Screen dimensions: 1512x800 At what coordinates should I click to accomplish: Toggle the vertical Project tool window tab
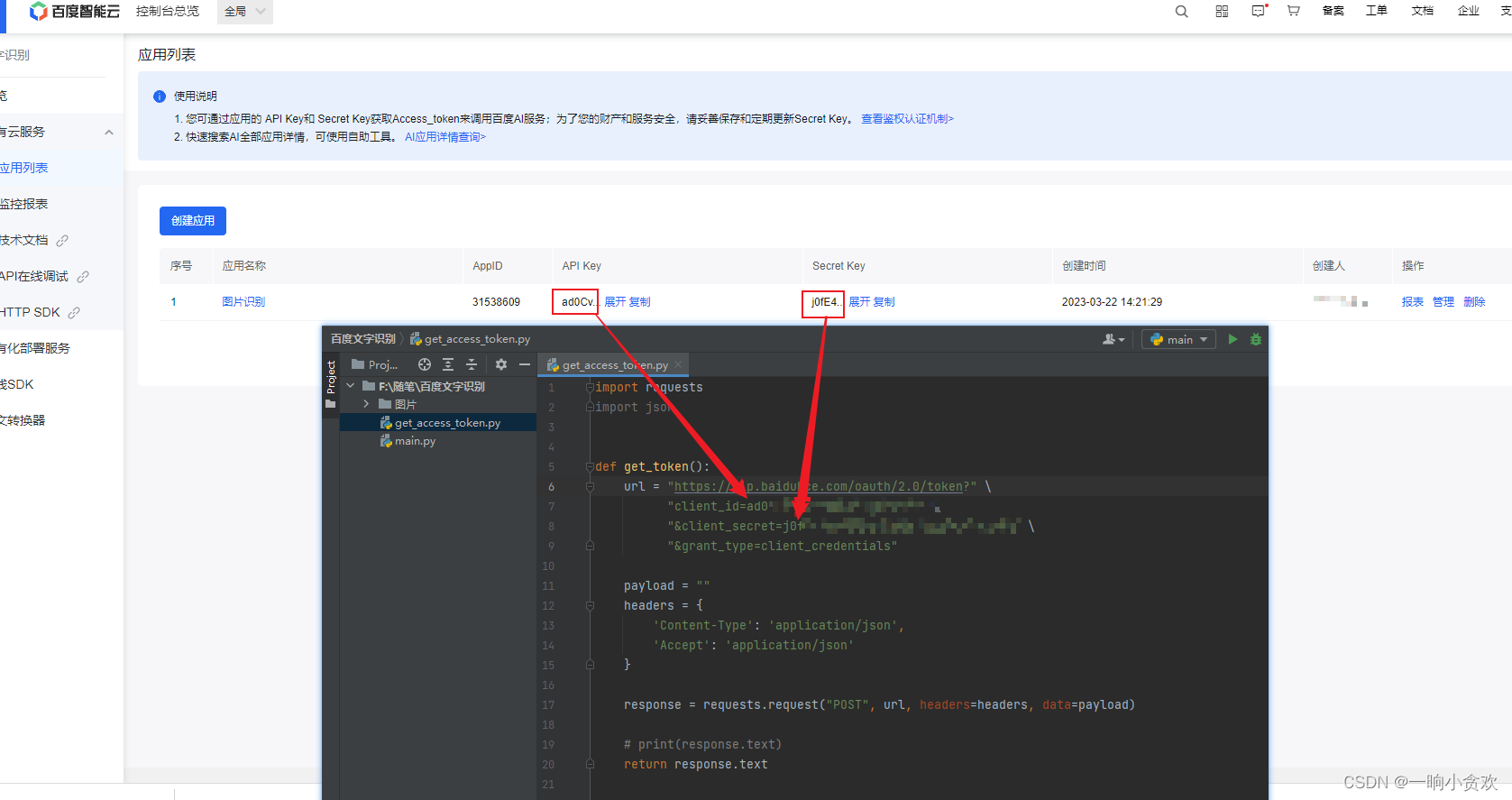(x=331, y=376)
